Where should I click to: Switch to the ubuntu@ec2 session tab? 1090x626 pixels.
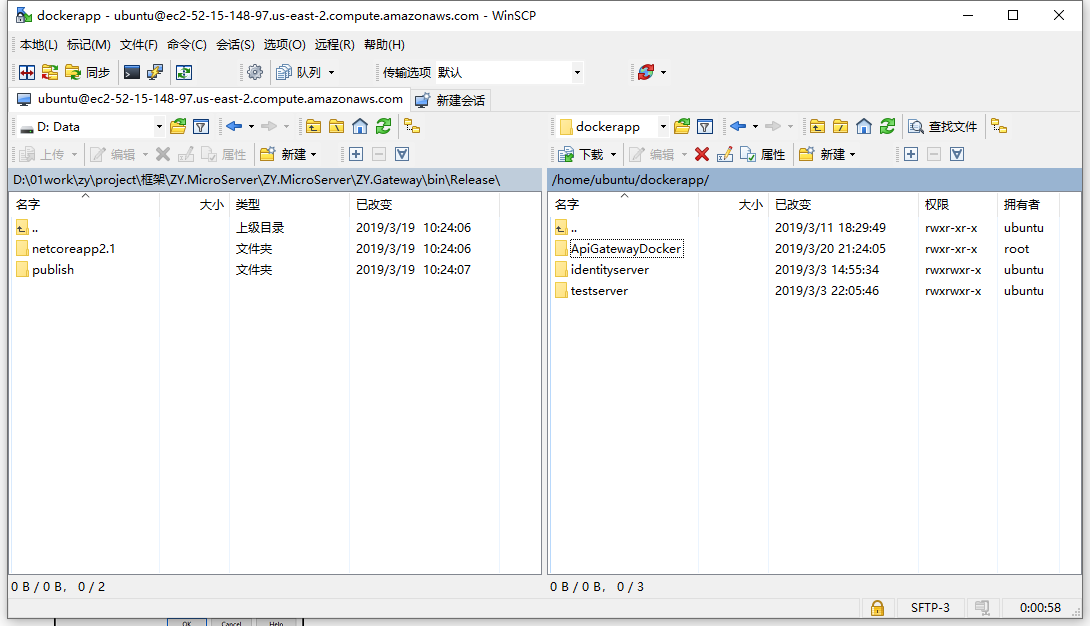click(x=211, y=99)
